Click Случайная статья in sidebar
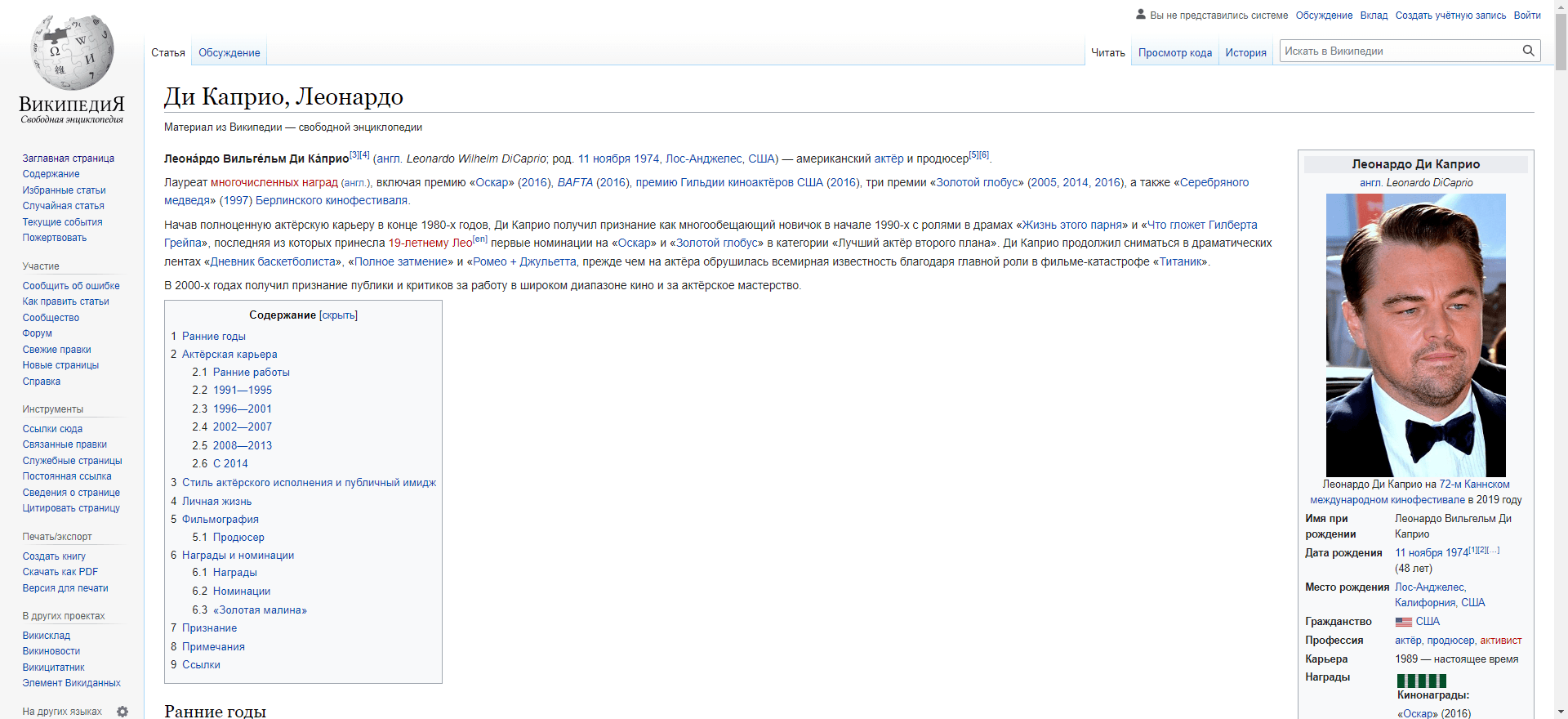Image resolution: width=1568 pixels, height=719 pixels. point(63,206)
